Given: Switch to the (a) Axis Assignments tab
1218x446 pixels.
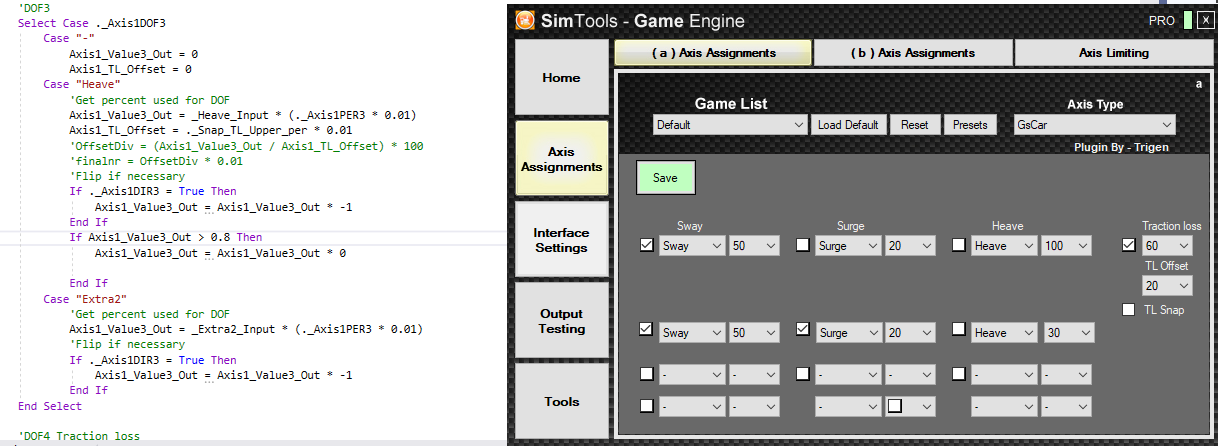Looking at the screenshot, I should [x=713, y=53].
